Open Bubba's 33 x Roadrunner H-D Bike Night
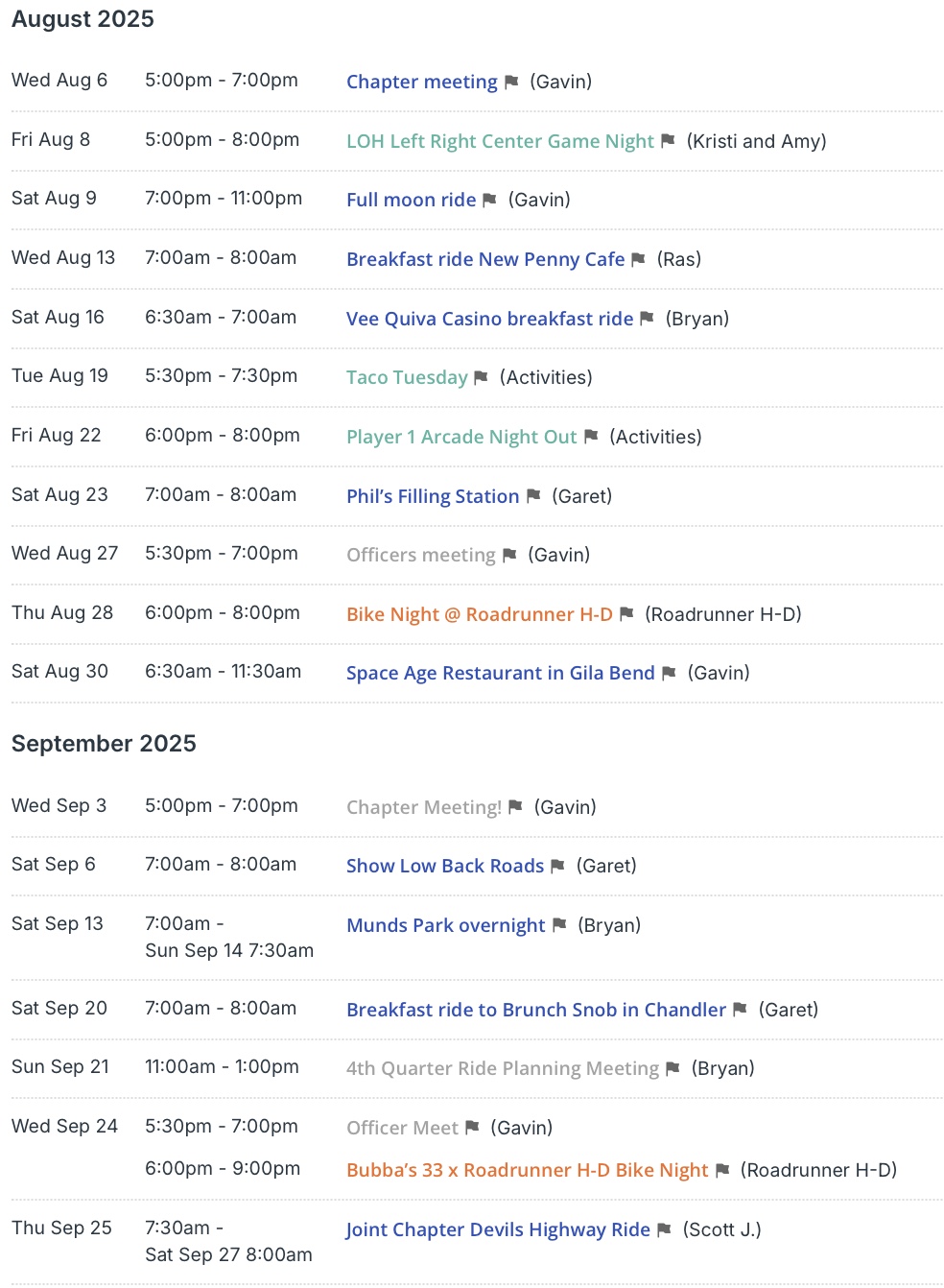944x1288 pixels. click(x=528, y=1170)
